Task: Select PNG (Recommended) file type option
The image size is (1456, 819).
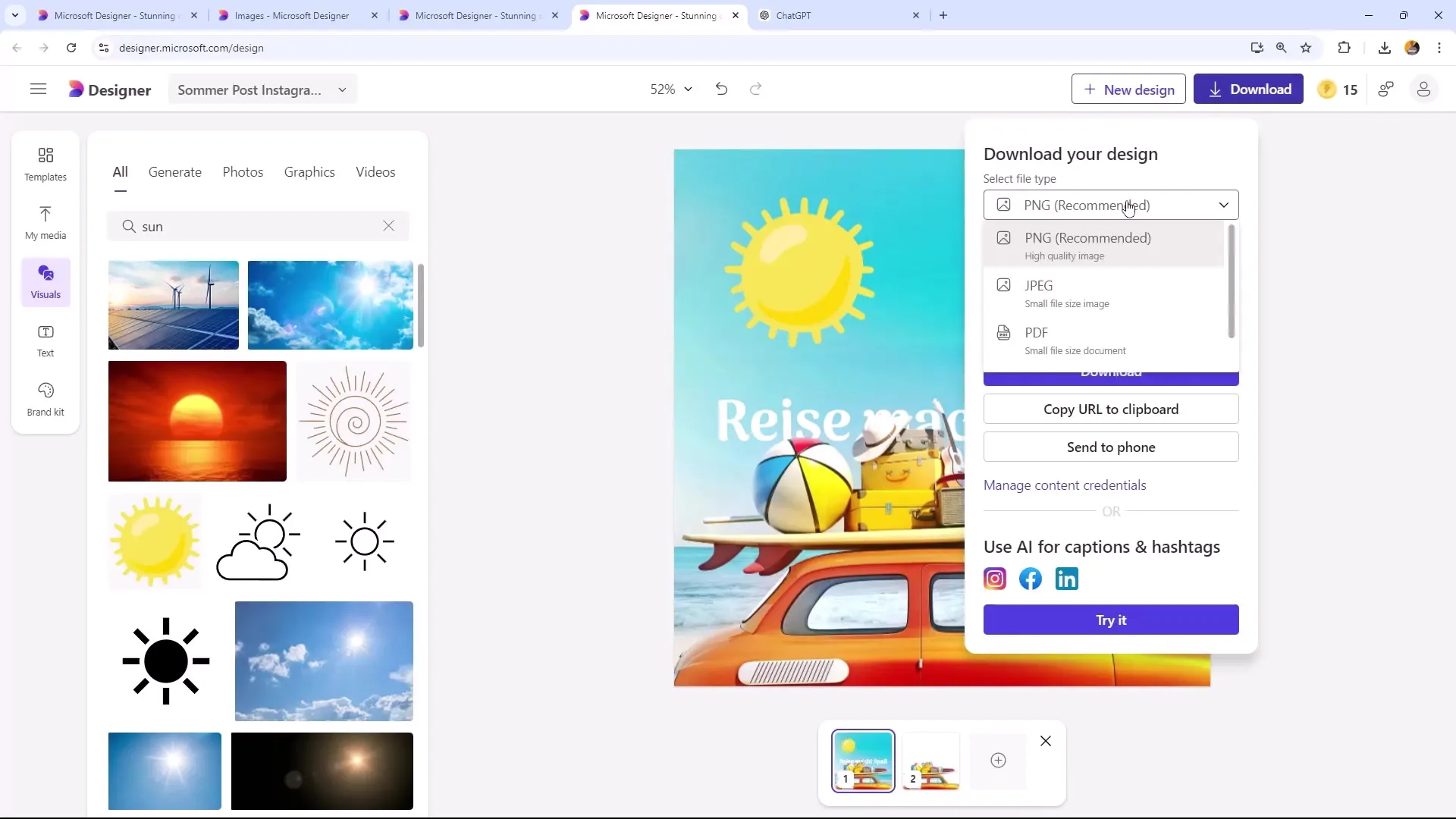Action: click(1103, 246)
